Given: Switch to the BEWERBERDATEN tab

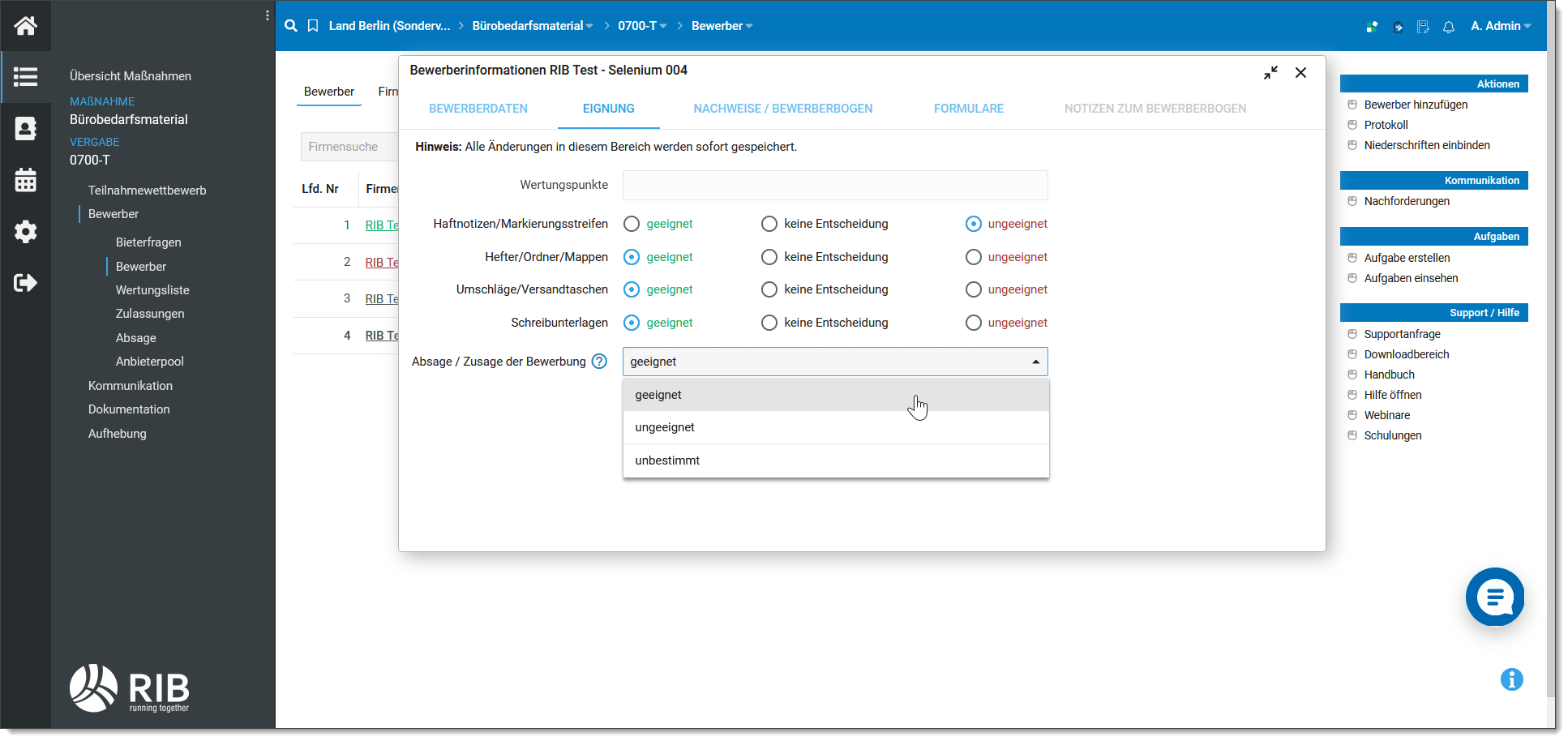Looking at the screenshot, I should (x=478, y=109).
